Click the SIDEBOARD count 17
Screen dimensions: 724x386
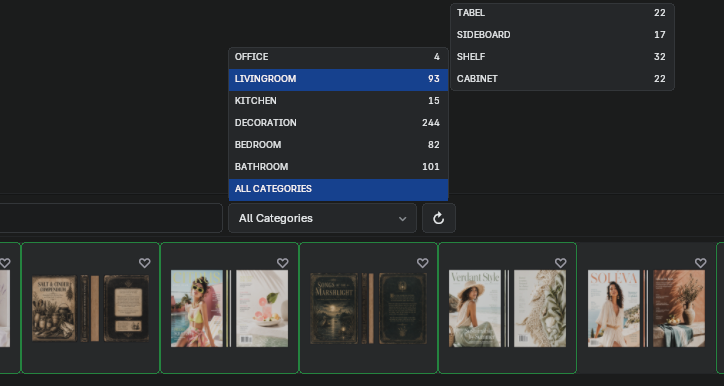pyautogui.click(x=660, y=35)
